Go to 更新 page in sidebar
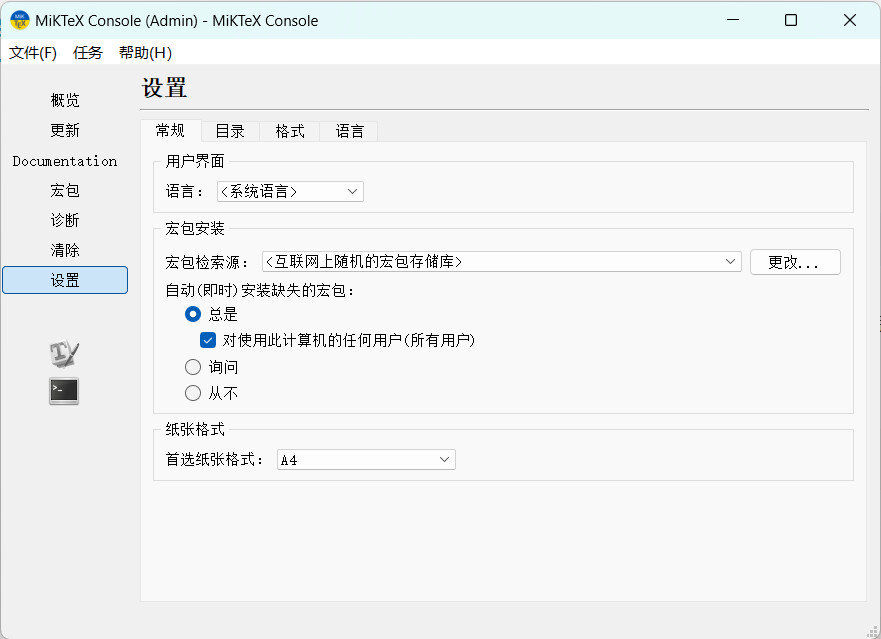881x639 pixels. [65, 130]
